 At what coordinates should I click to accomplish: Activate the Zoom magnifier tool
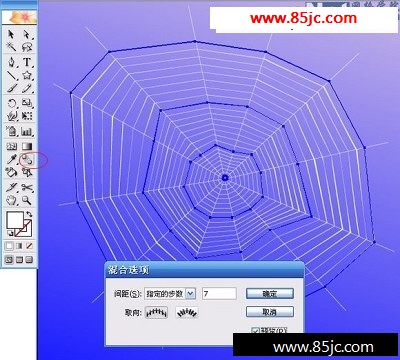[x=27, y=201]
